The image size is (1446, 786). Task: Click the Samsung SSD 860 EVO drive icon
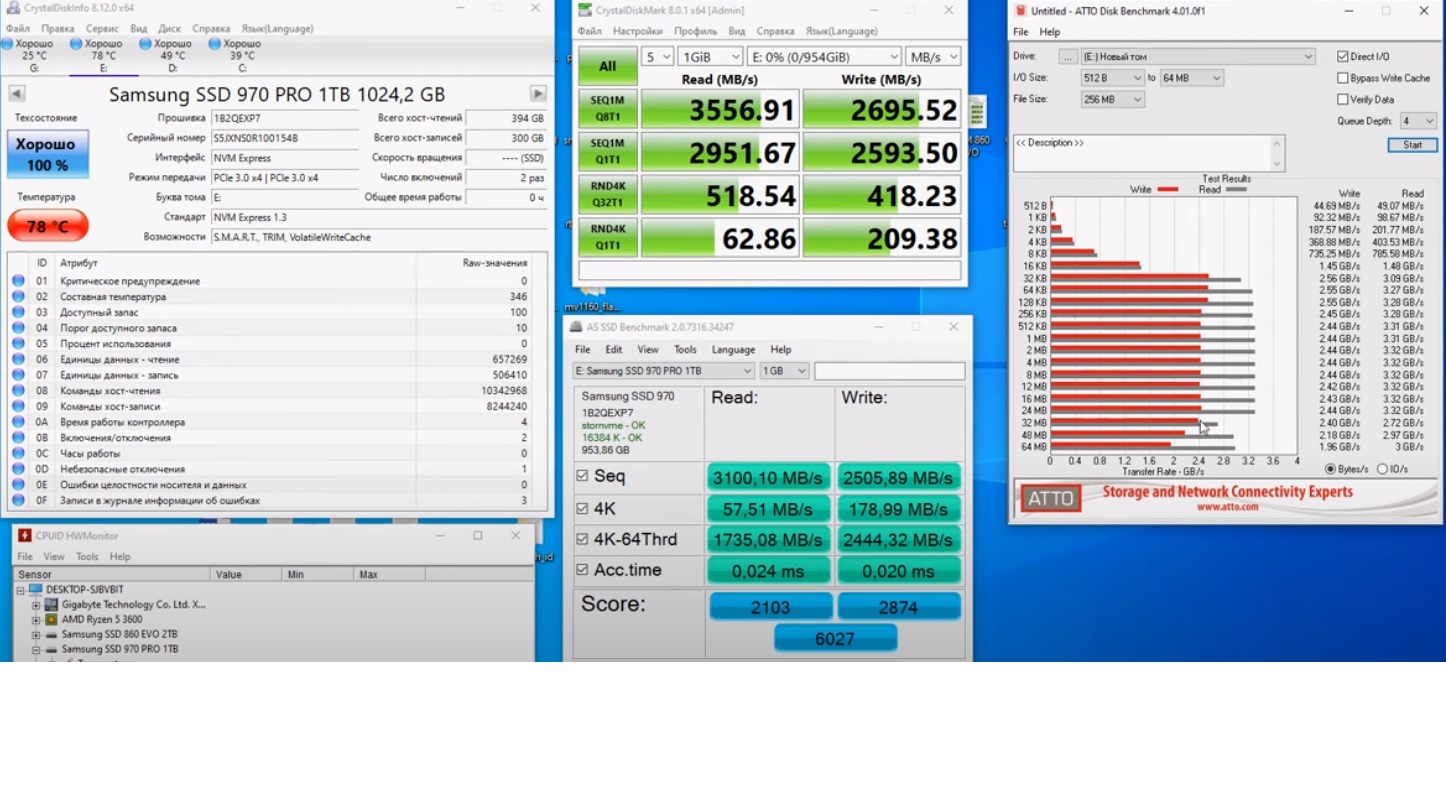click(51, 635)
